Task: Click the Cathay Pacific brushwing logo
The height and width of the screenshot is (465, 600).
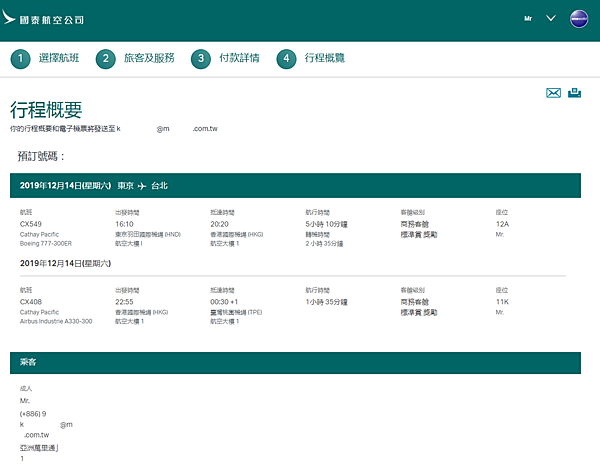Action: [x=8, y=17]
